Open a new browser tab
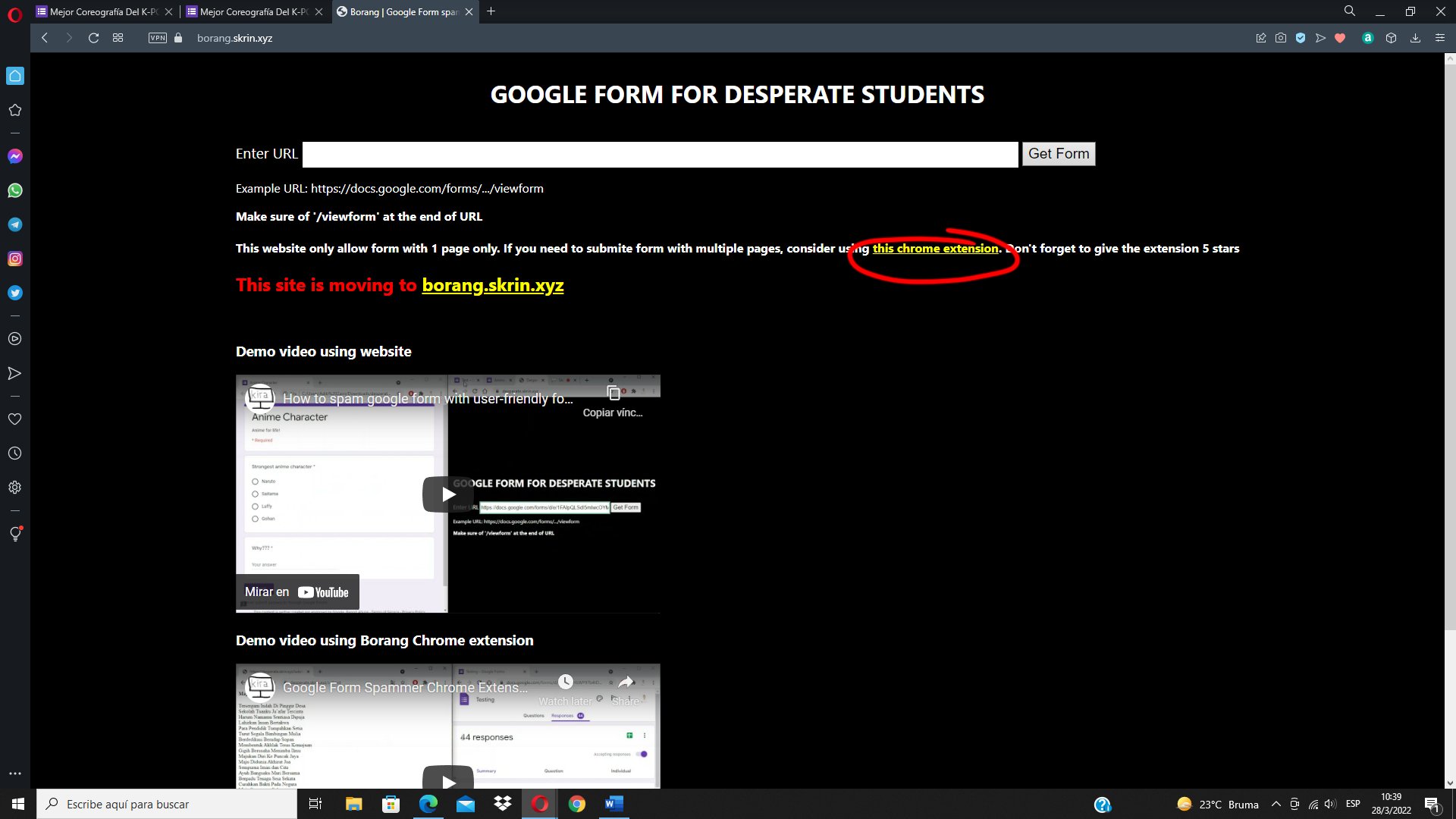 point(491,11)
